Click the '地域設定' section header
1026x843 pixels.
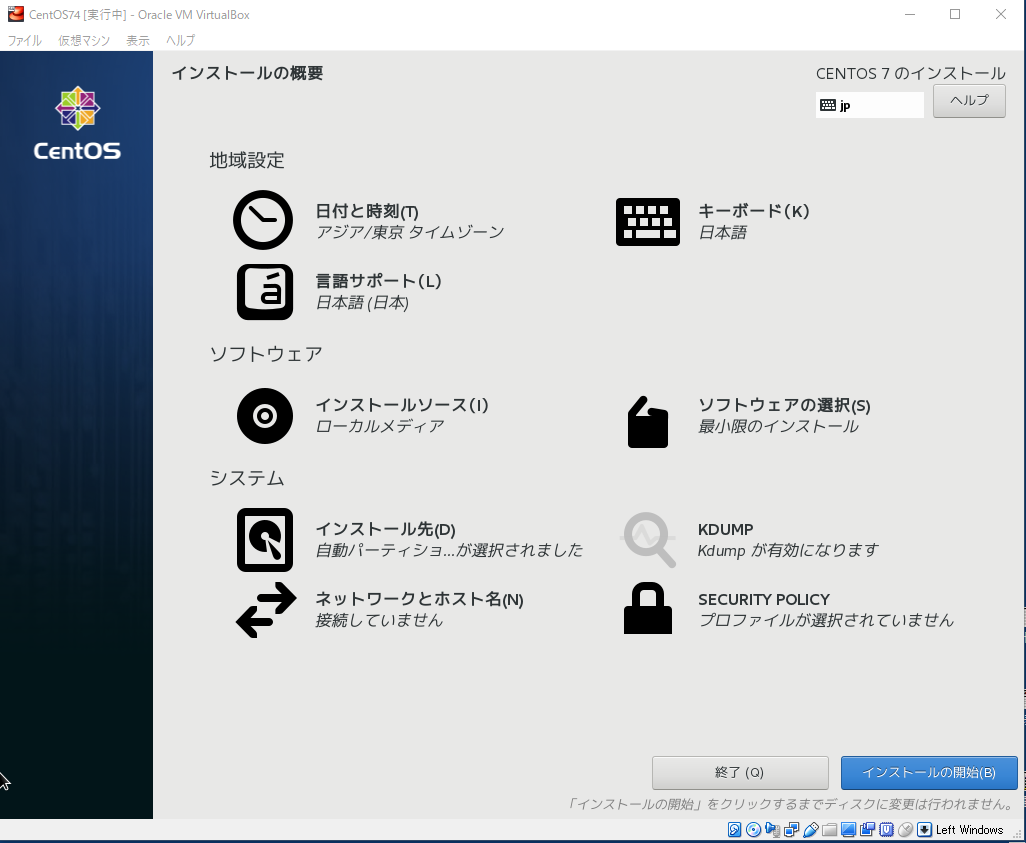click(247, 160)
